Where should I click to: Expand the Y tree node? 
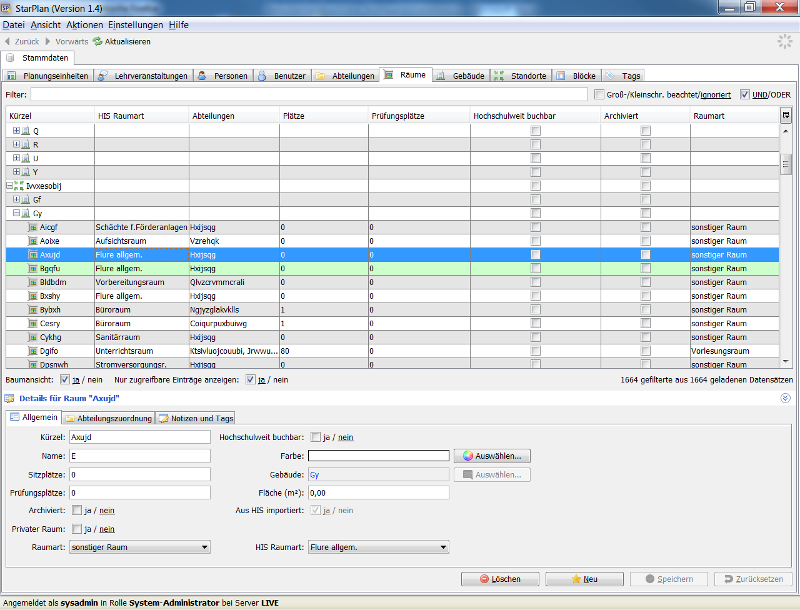pos(16,172)
